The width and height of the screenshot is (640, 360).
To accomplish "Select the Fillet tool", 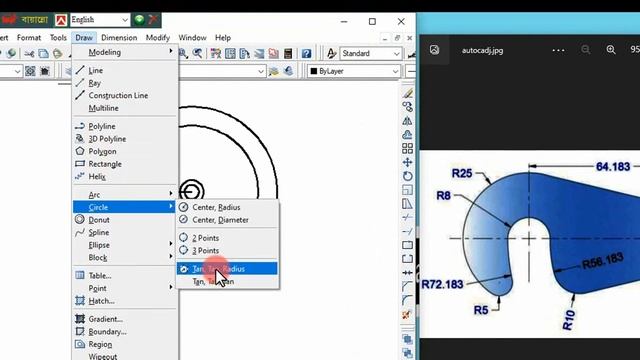I will [x=407, y=300].
